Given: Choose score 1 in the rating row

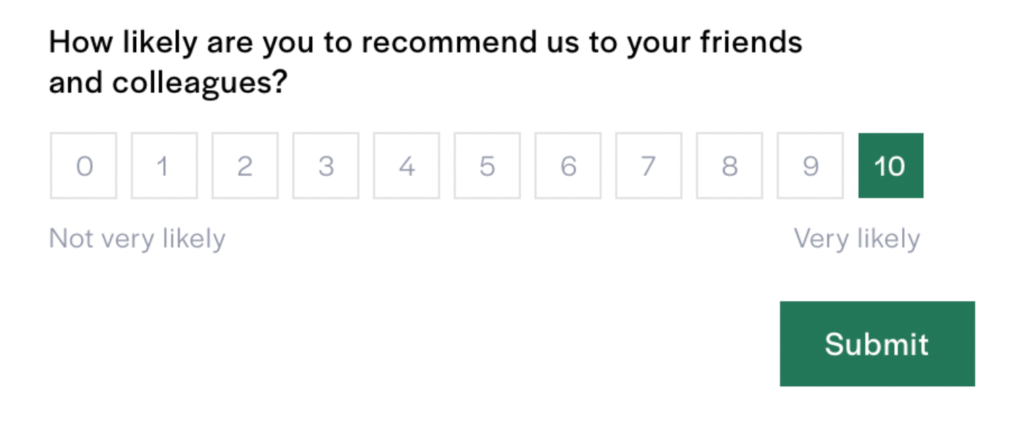Looking at the screenshot, I should pyautogui.click(x=164, y=166).
